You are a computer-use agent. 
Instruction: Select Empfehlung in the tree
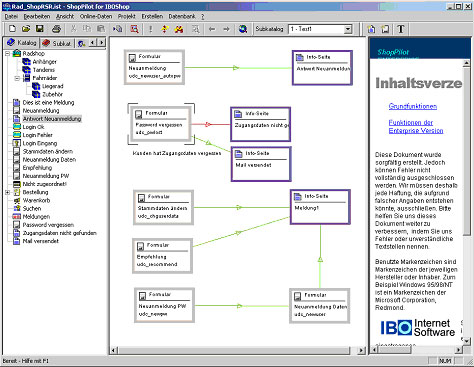pyautogui.click(x=37, y=168)
